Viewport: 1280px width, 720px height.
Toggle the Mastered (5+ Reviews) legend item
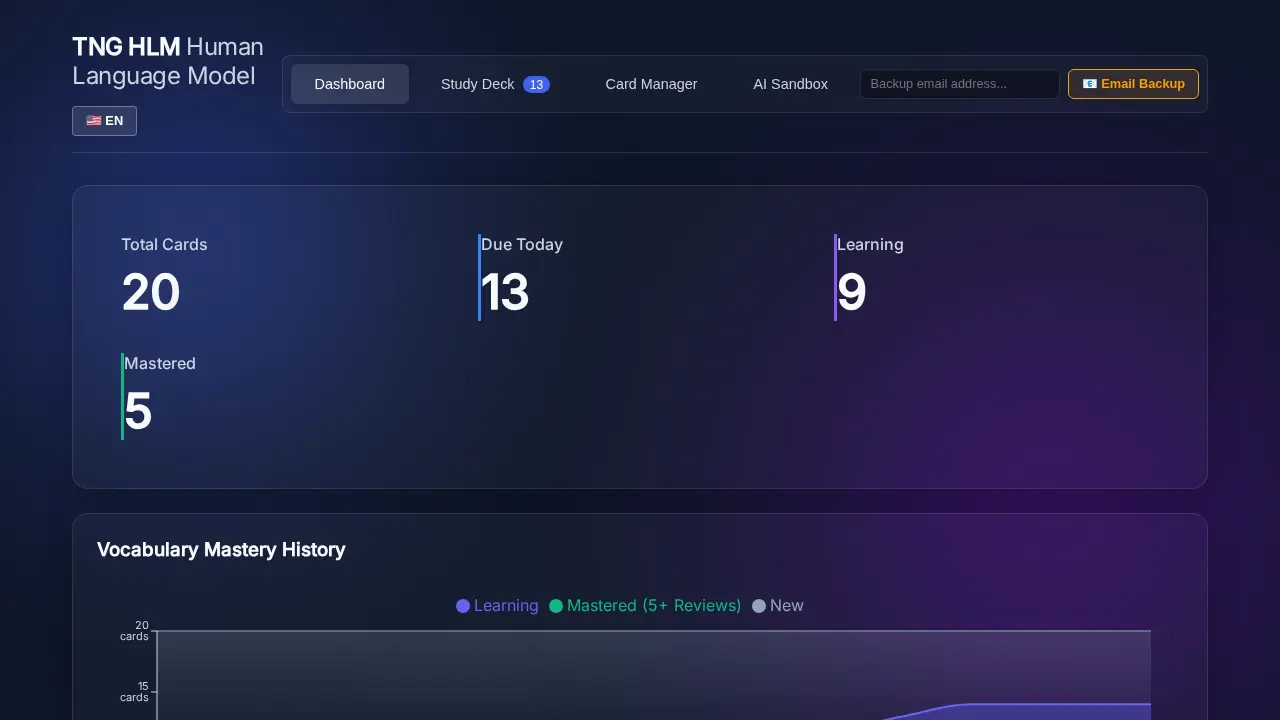[x=645, y=606]
